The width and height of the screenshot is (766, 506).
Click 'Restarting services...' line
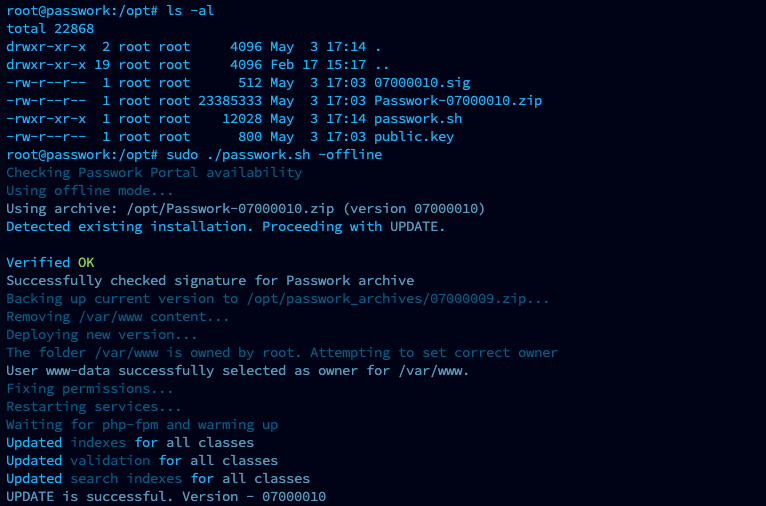[x=94, y=407]
